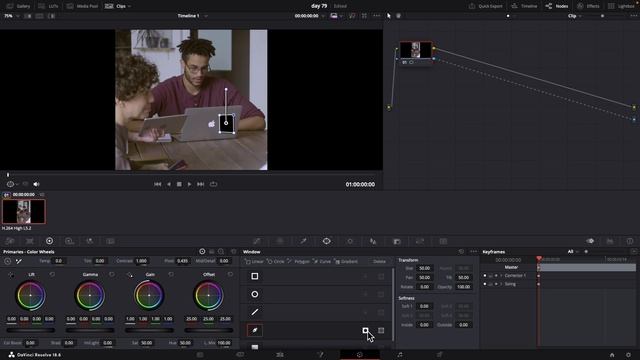Reset the Lift color wheel

coord(52,274)
